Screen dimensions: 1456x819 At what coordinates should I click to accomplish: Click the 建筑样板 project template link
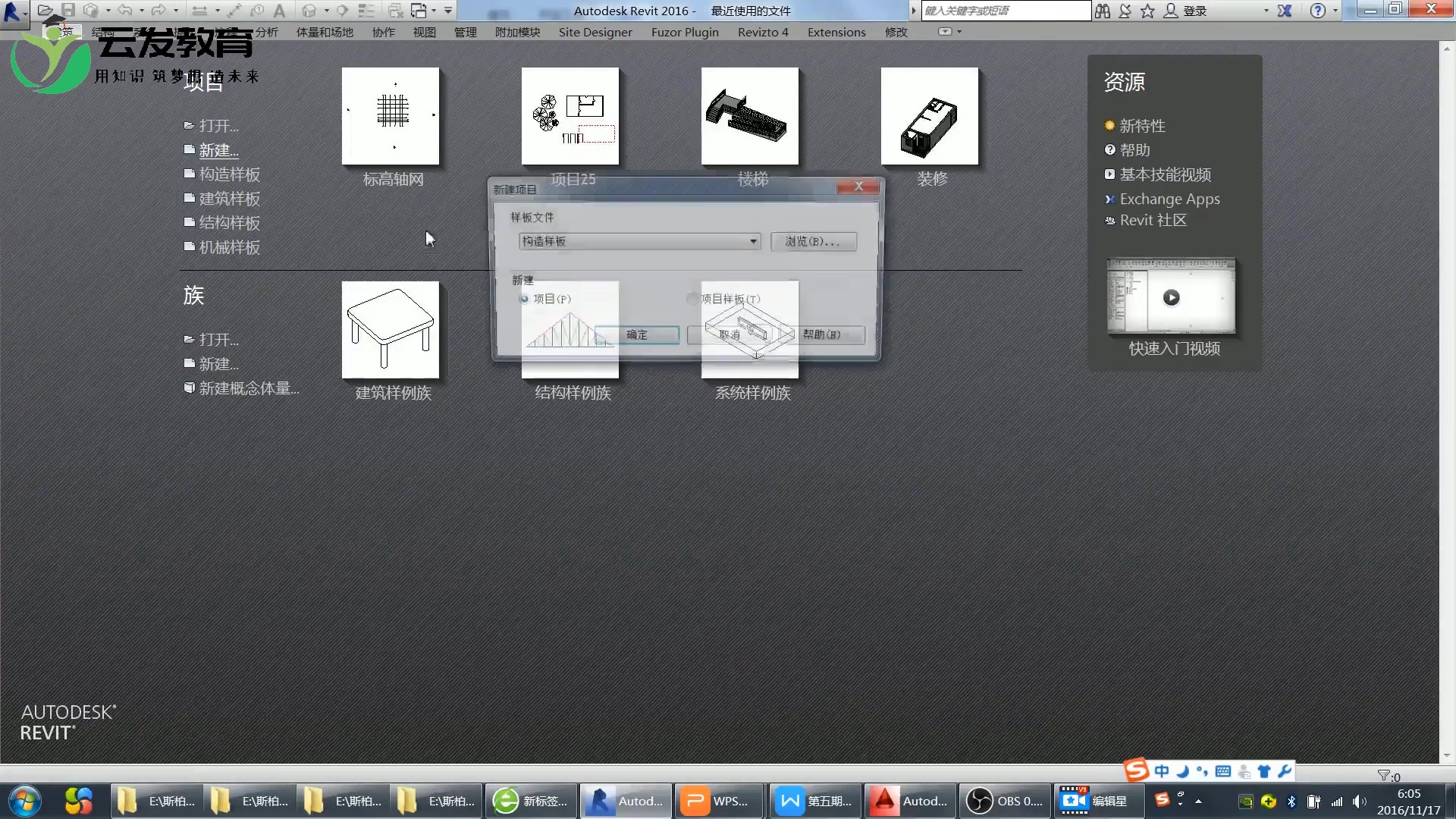pyautogui.click(x=229, y=199)
